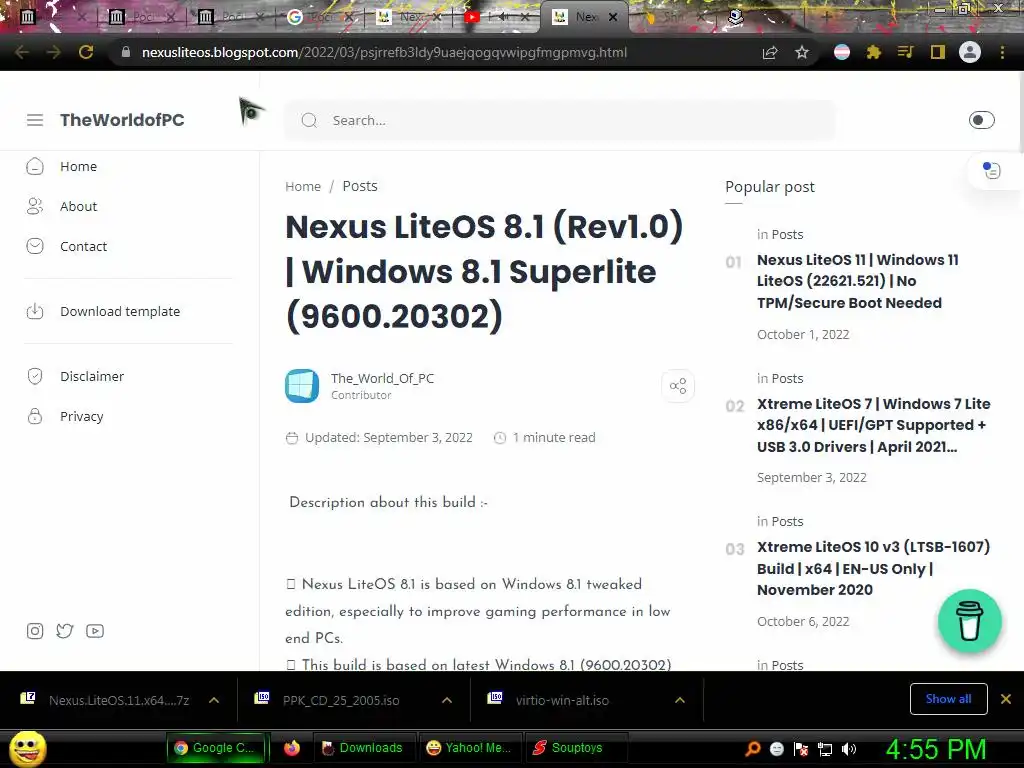
Task: Toggle the dark mode switch
Action: point(981,120)
